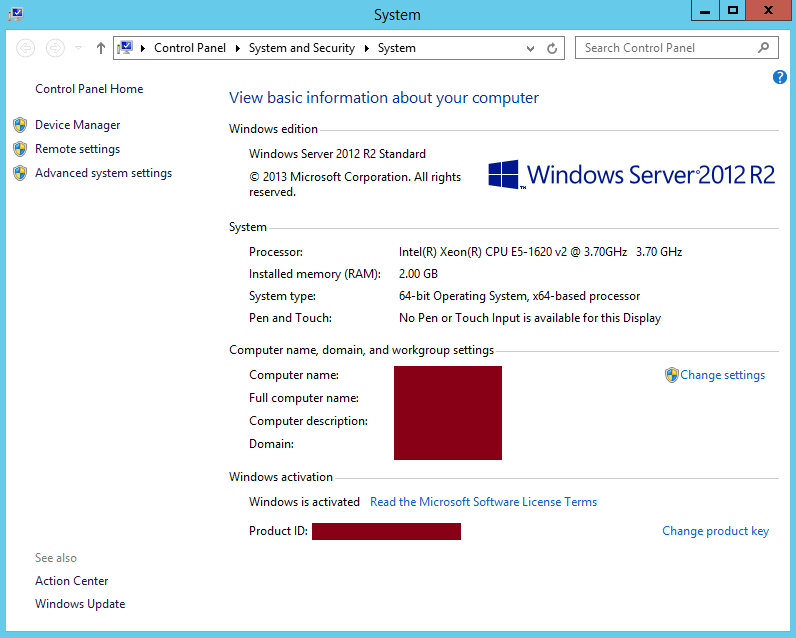Open Device Manager from left pane
796x638 pixels.
point(77,125)
